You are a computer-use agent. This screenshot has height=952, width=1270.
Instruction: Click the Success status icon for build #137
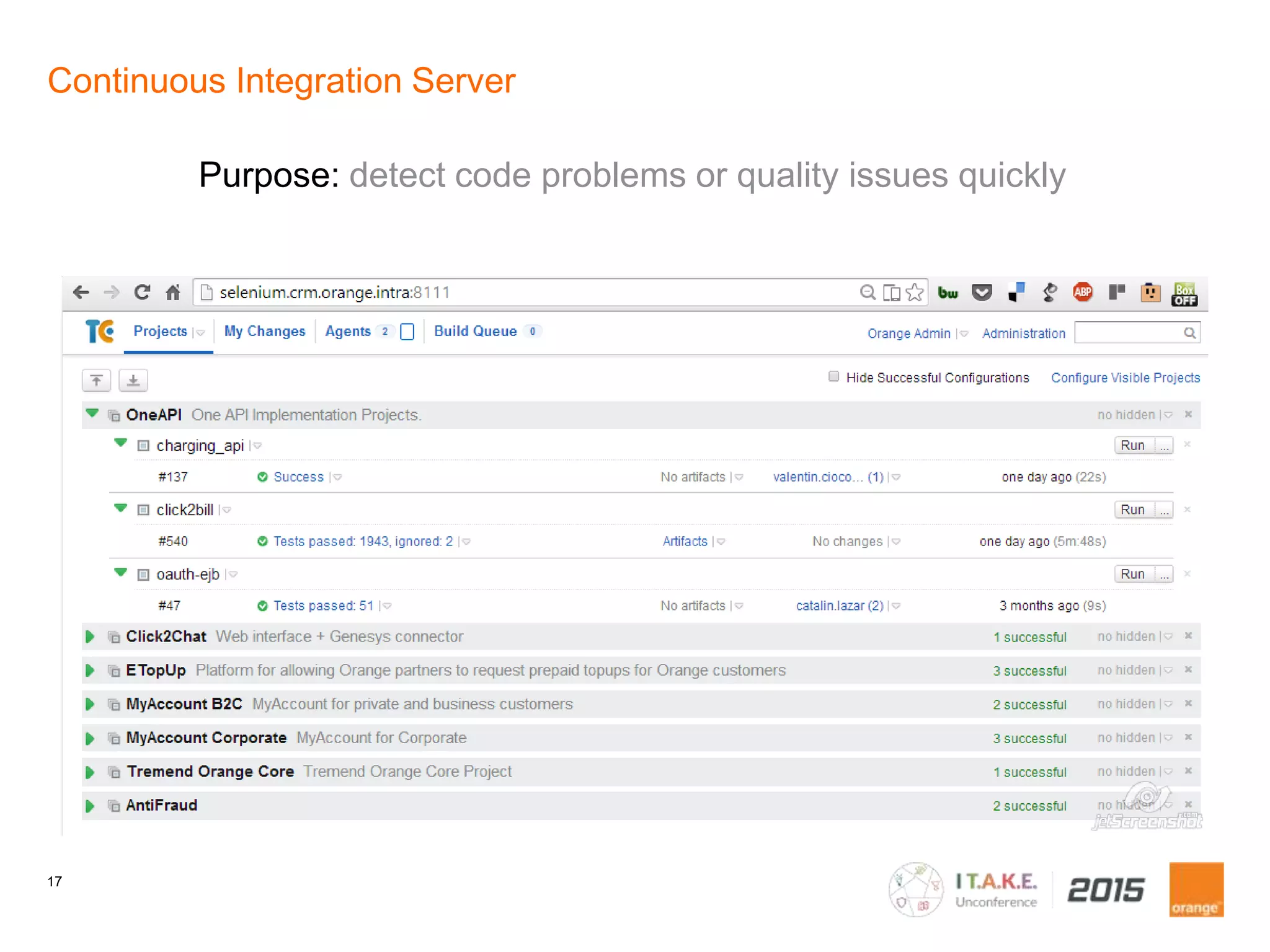pos(262,477)
